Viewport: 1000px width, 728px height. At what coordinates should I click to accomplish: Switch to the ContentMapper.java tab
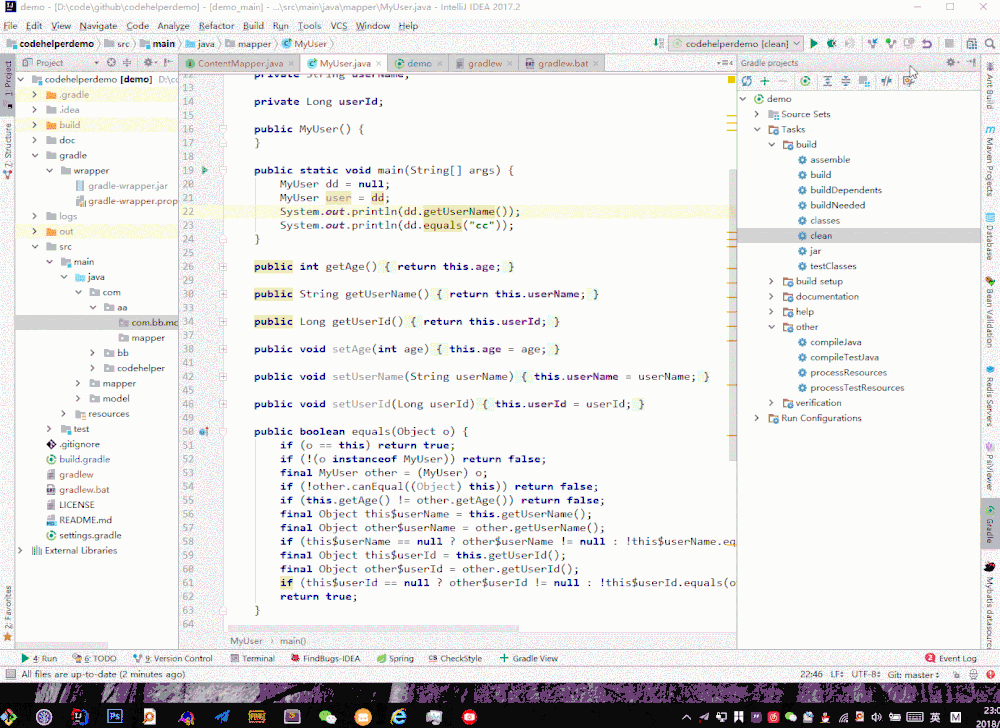[x=240, y=63]
